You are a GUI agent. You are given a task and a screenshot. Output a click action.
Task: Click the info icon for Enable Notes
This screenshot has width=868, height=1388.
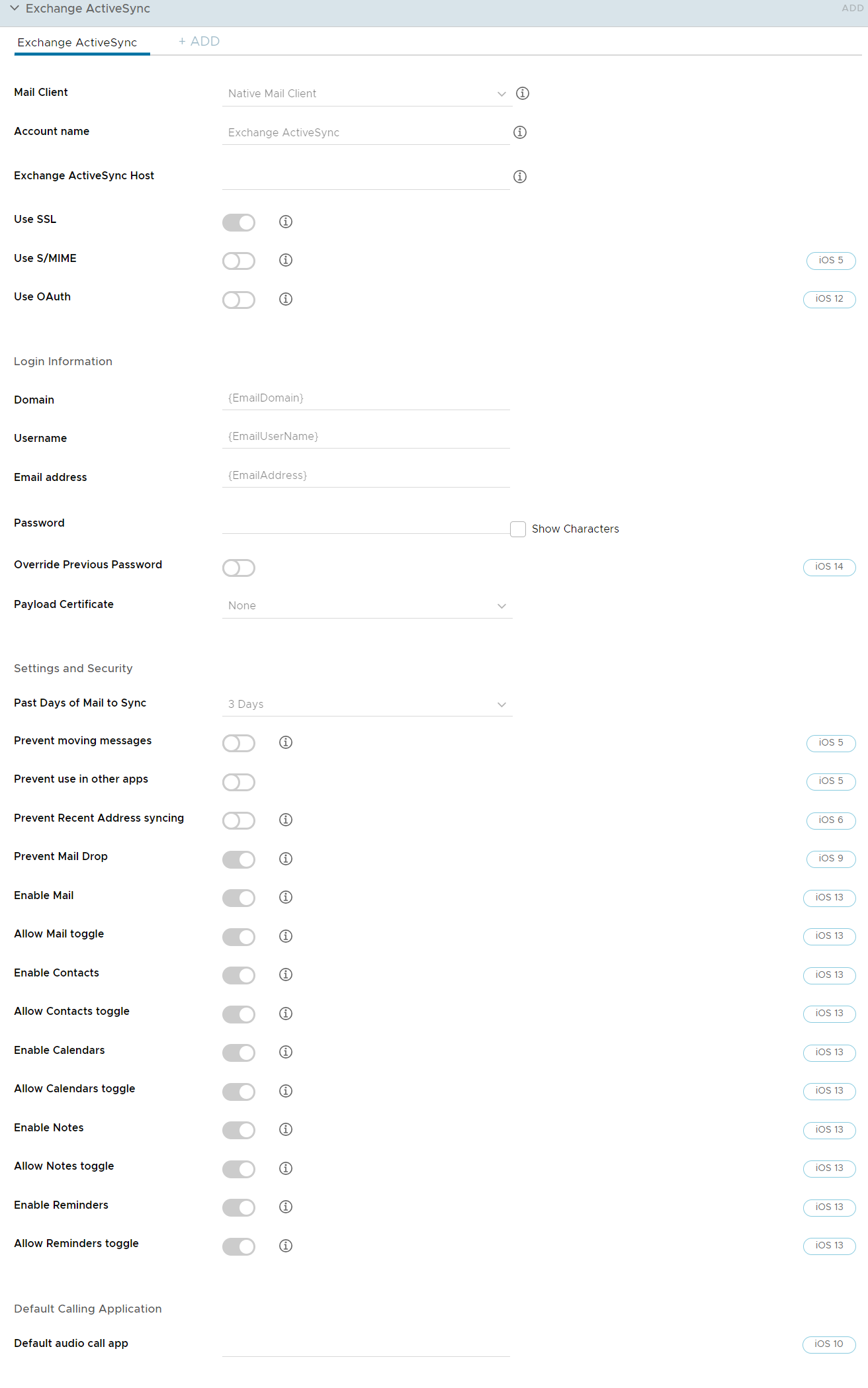pos(286,1129)
